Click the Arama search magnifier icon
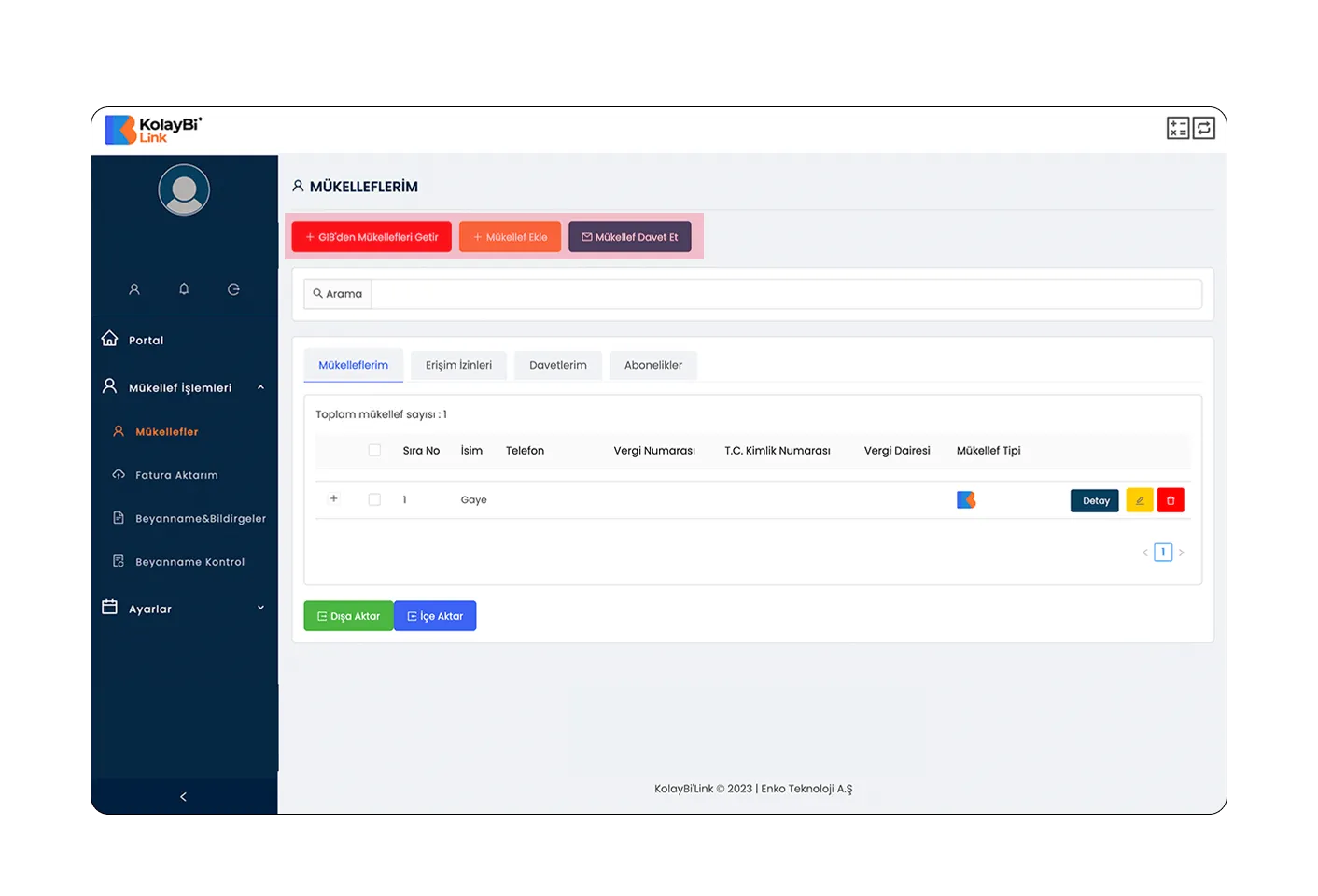The image size is (1318, 896). [317, 293]
